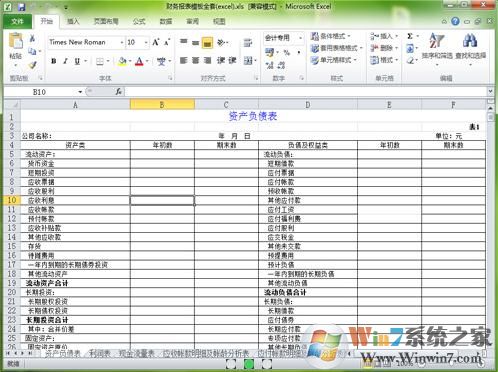Select the Format Painter brush icon
498x372 pixels.
(x=32, y=65)
